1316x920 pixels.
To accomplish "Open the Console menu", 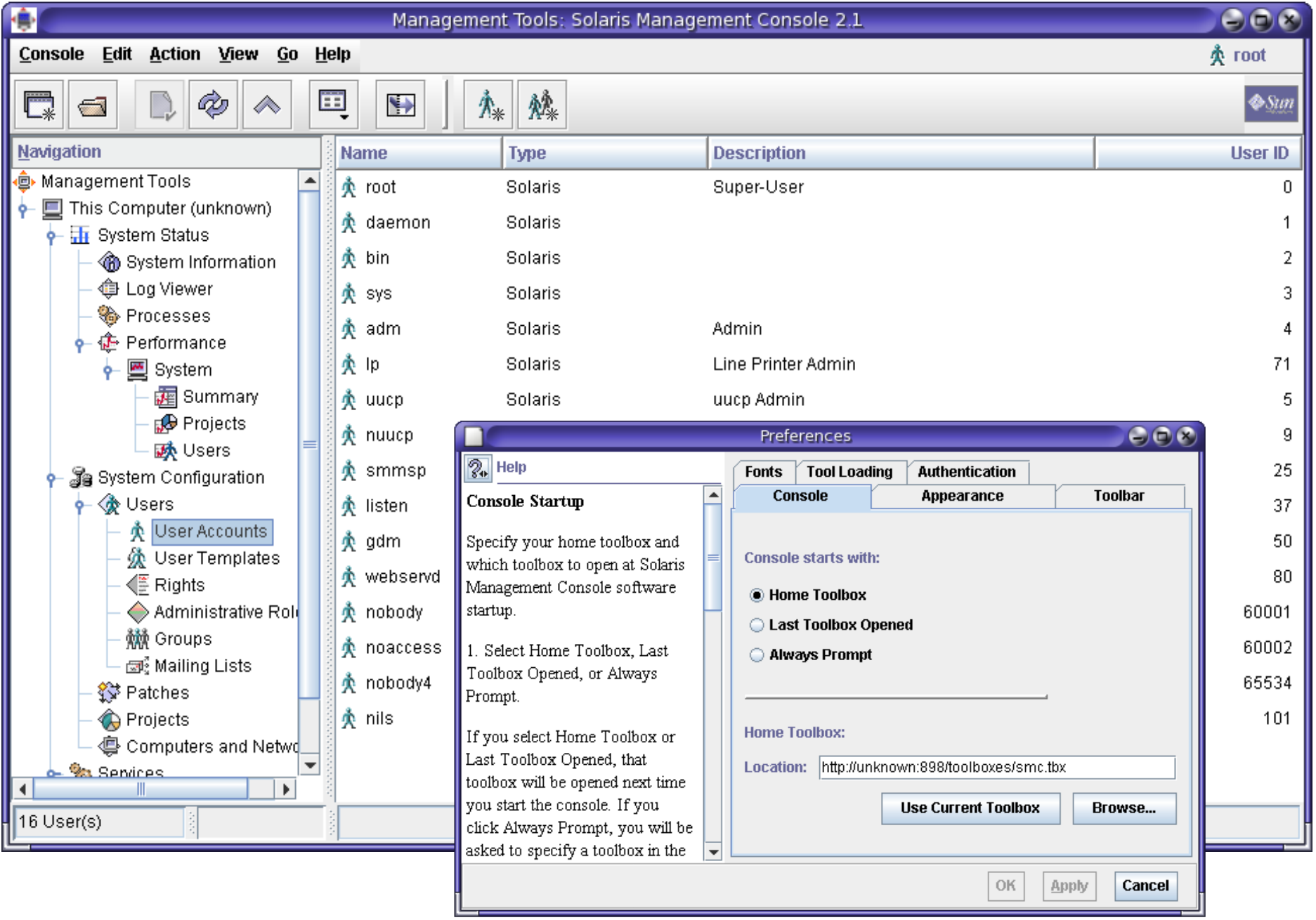I will [x=51, y=54].
